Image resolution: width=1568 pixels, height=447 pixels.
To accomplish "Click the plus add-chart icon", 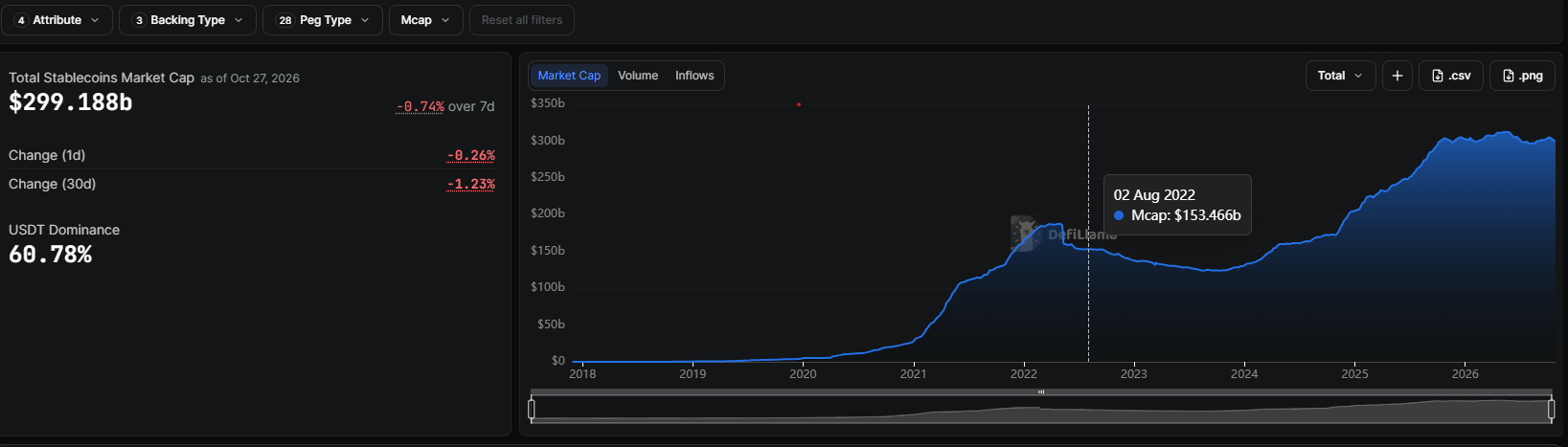I will click(x=1398, y=76).
